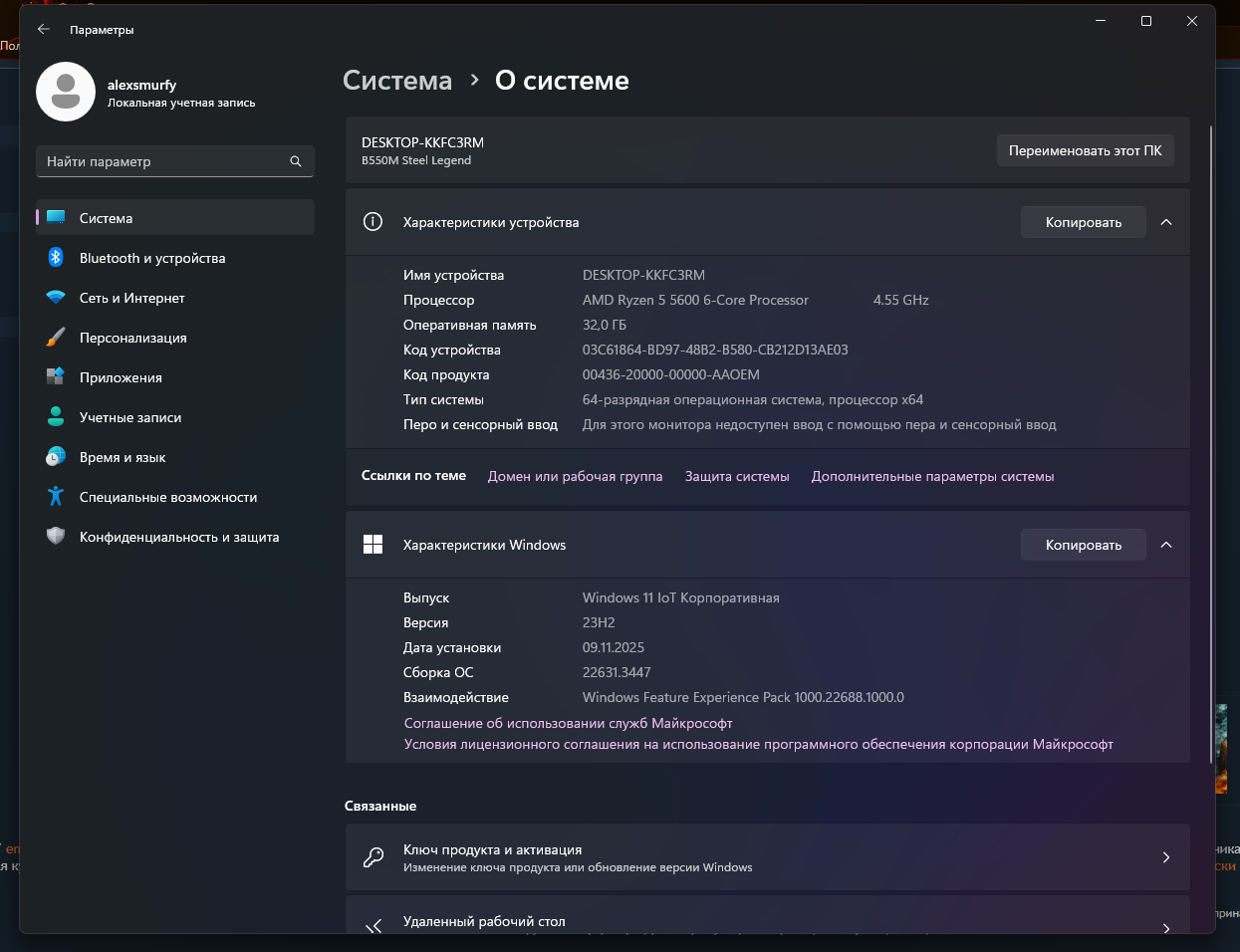The height and width of the screenshot is (952, 1240).
Task: Open Персонализация settings
Action: [x=133, y=338]
